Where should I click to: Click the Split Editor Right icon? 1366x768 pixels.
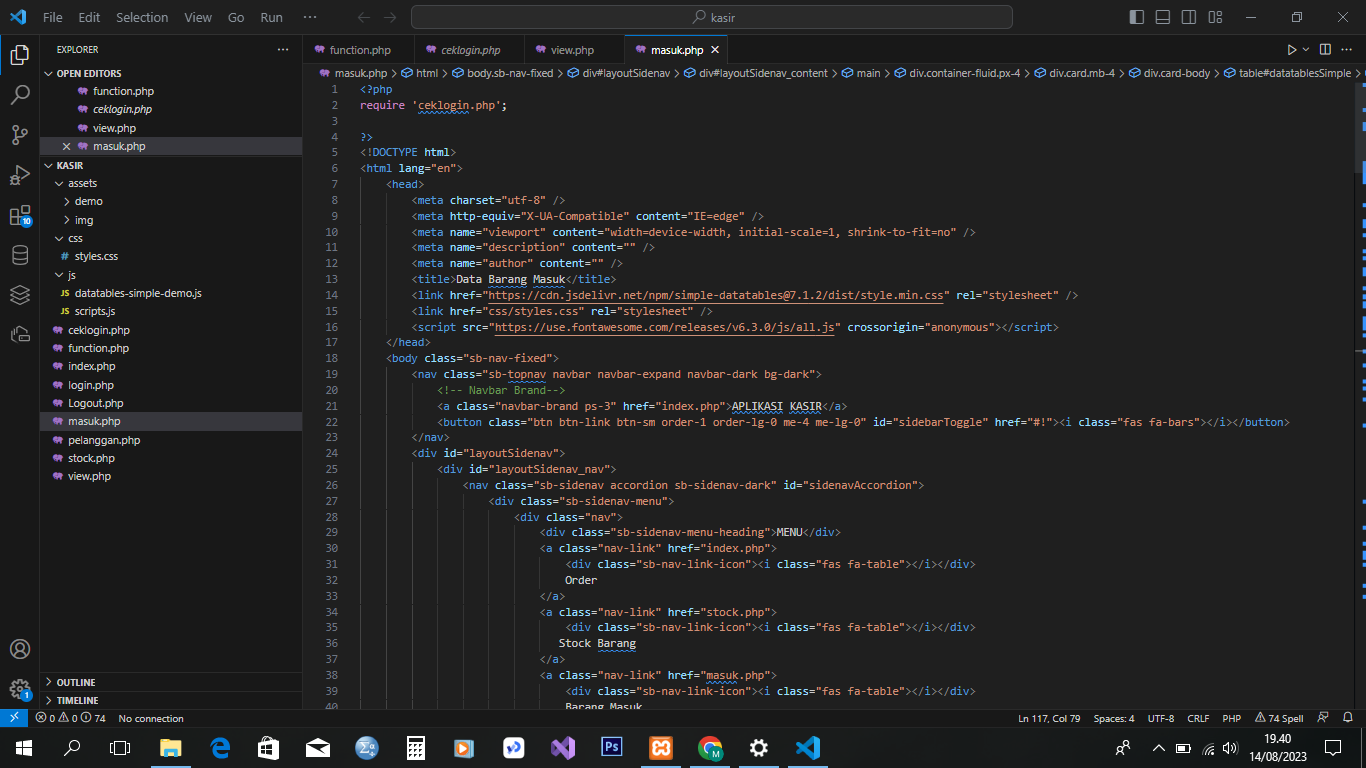point(1325,50)
